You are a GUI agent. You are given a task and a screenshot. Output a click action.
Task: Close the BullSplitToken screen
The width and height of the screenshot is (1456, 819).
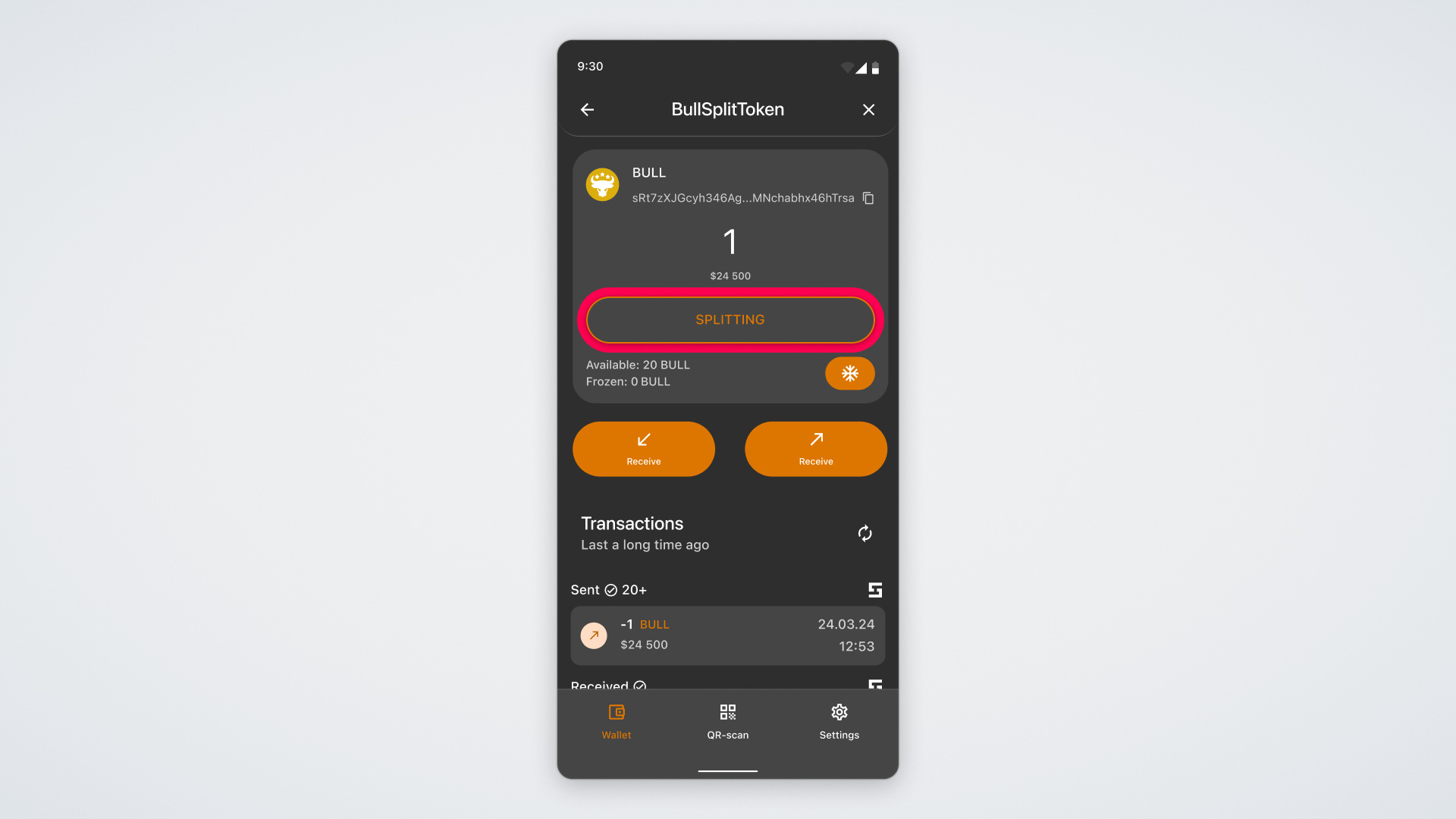coord(869,110)
